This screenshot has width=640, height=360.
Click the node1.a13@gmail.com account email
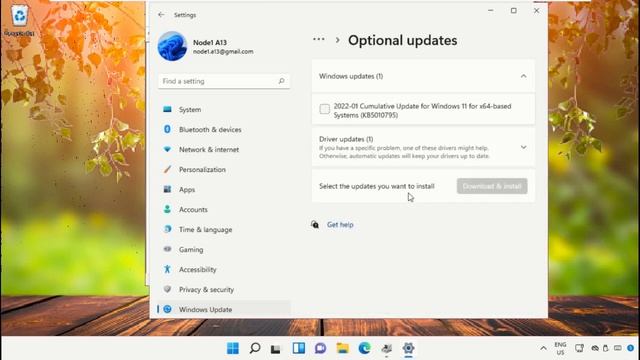coord(223,52)
